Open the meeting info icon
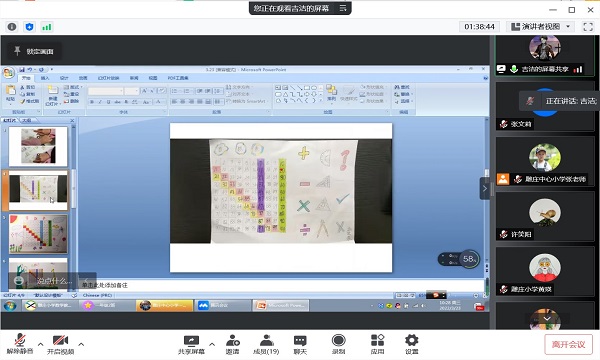This screenshot has width=600, height=360. click(12, 27)
